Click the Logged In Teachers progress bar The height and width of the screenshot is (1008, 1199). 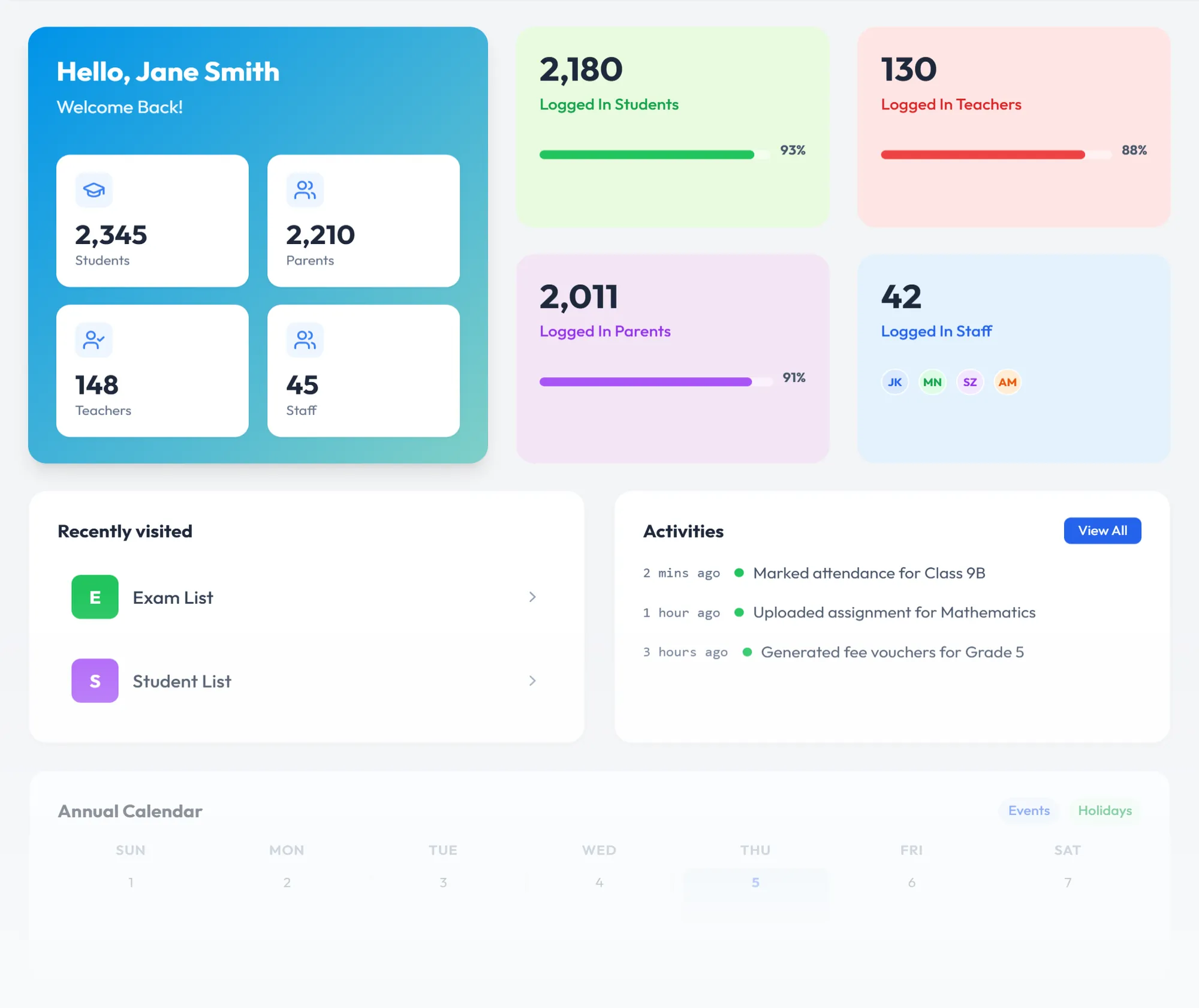pos(996,155)
